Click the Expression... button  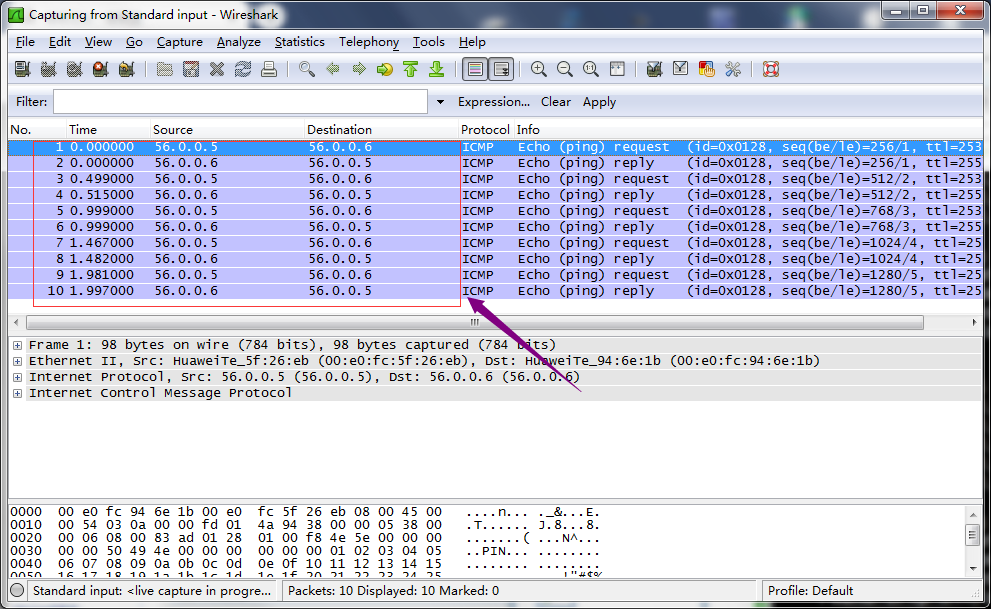coord(494,102)
